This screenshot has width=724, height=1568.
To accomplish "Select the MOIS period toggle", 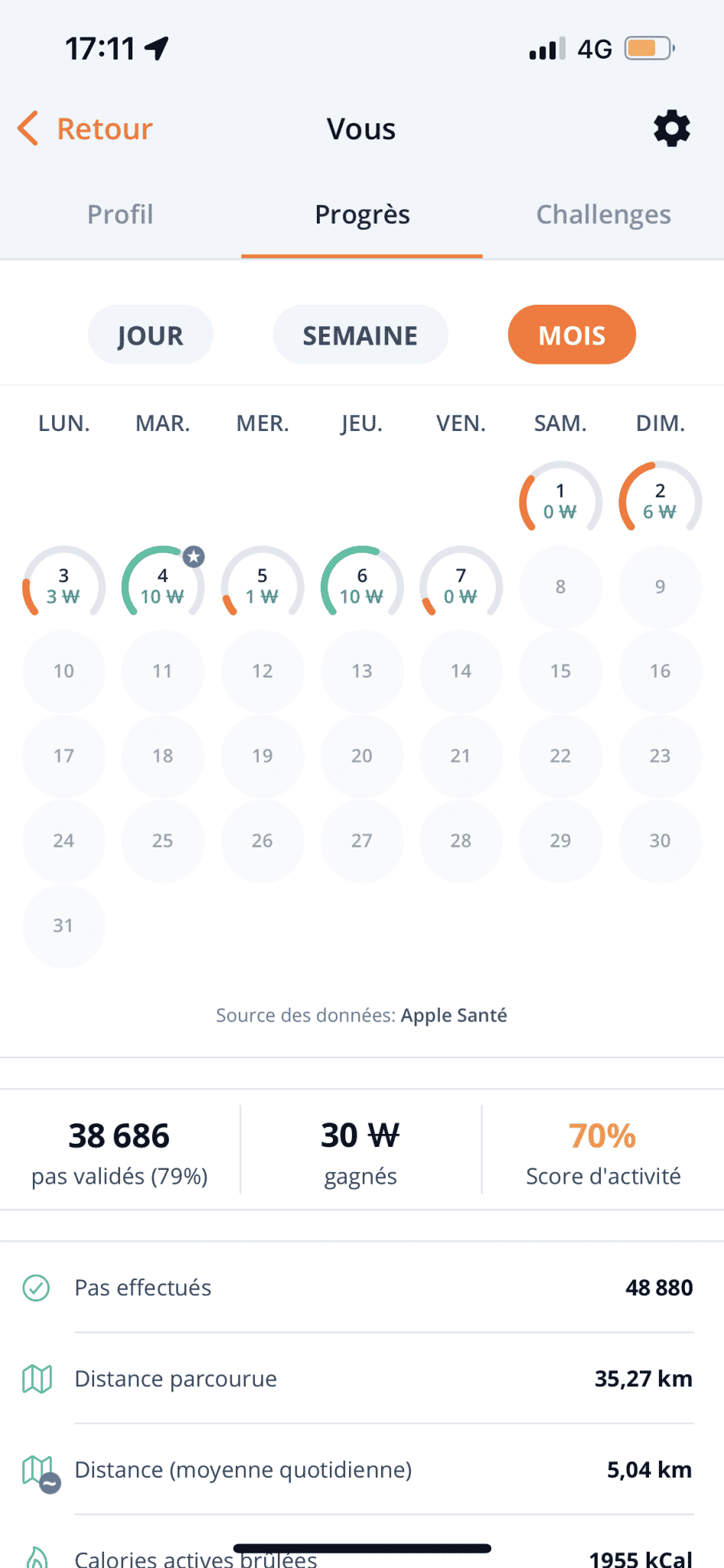I will pos(572,335).
